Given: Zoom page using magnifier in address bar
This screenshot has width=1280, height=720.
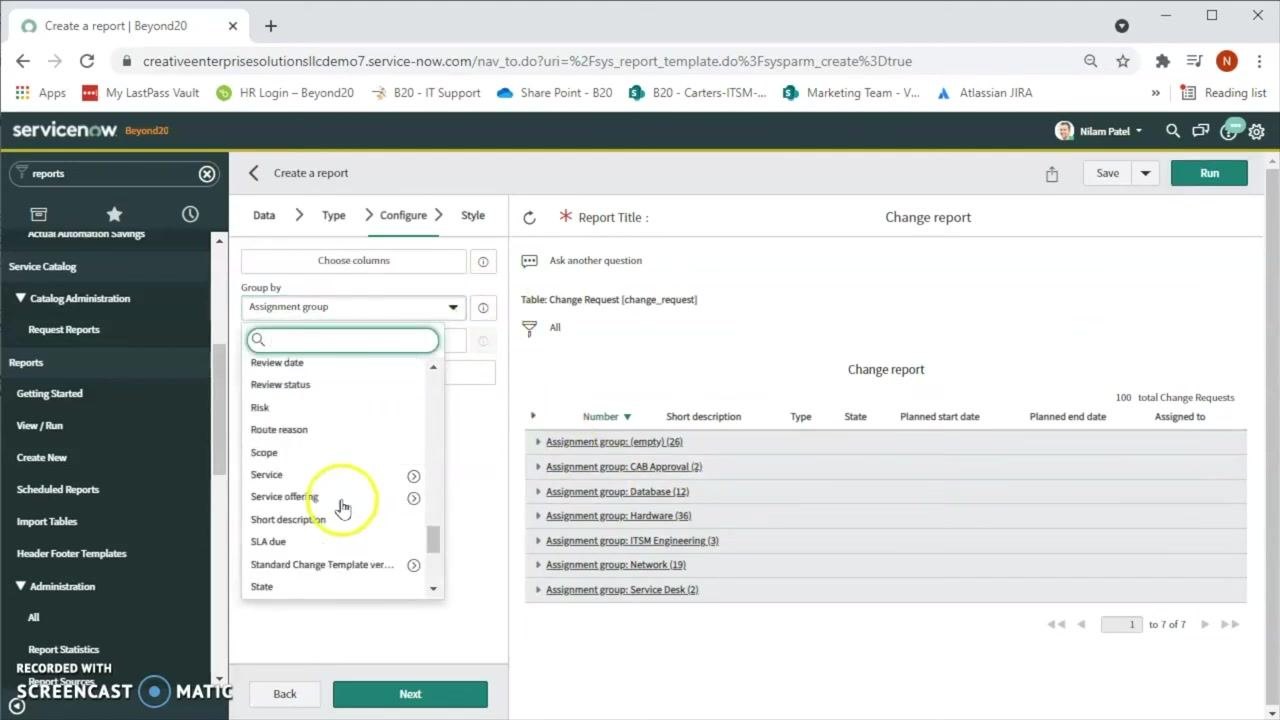Looking at the screenshot, I should [1091, 61].
